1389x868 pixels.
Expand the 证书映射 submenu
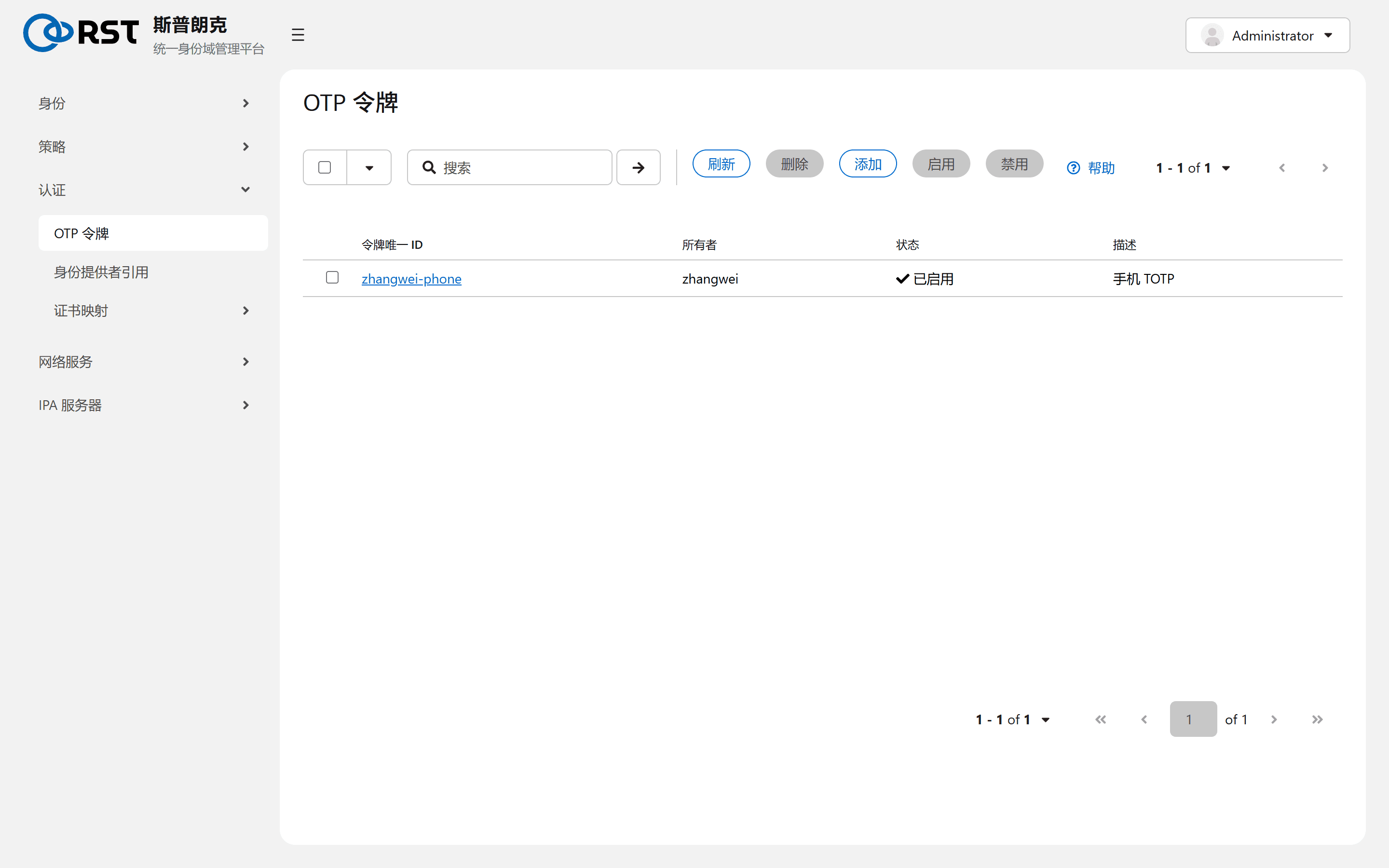[x=153, y=311]
